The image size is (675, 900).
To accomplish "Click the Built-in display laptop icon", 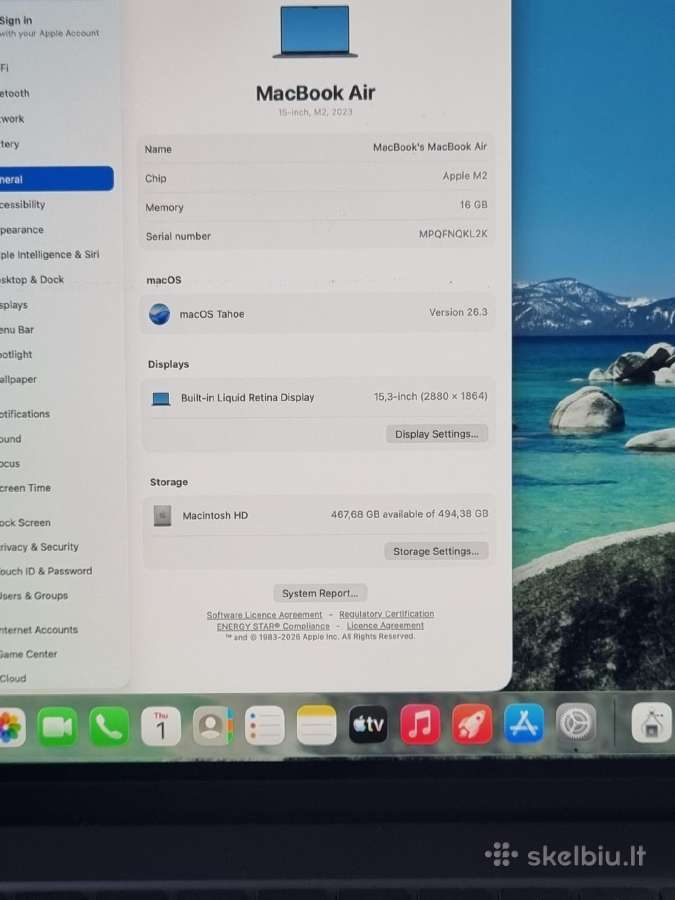I will tap(161, 398).
